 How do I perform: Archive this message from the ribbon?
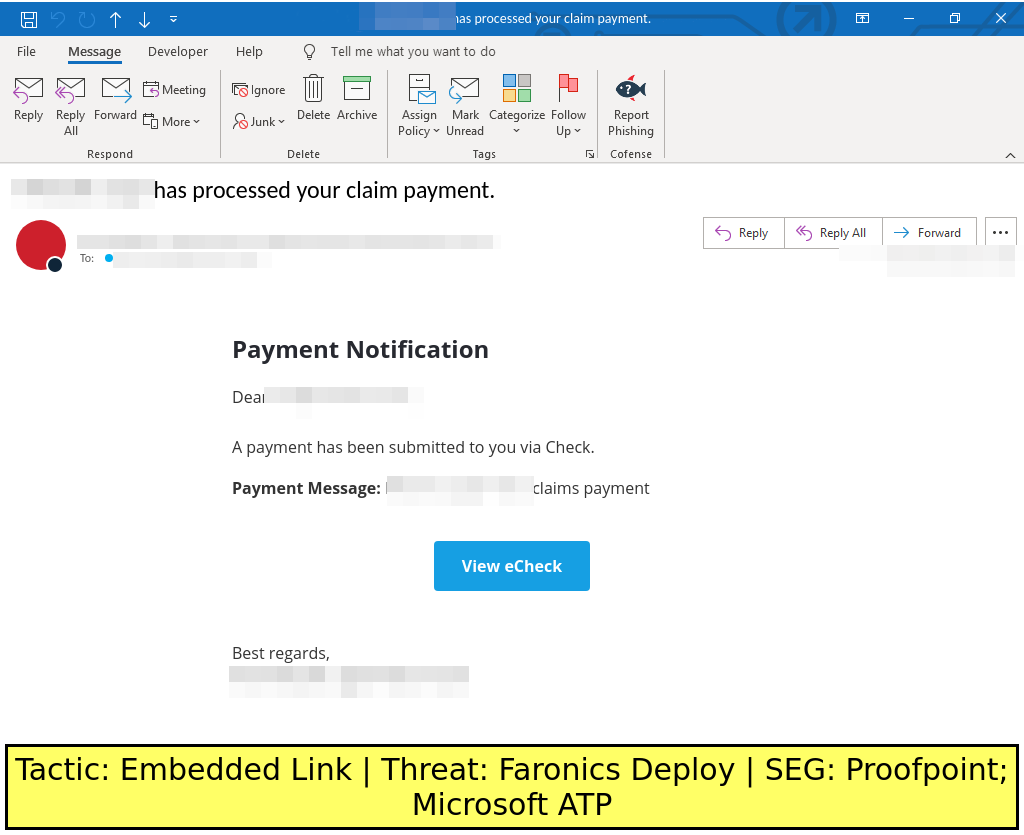pyautogui.click(x=357, y=99)
